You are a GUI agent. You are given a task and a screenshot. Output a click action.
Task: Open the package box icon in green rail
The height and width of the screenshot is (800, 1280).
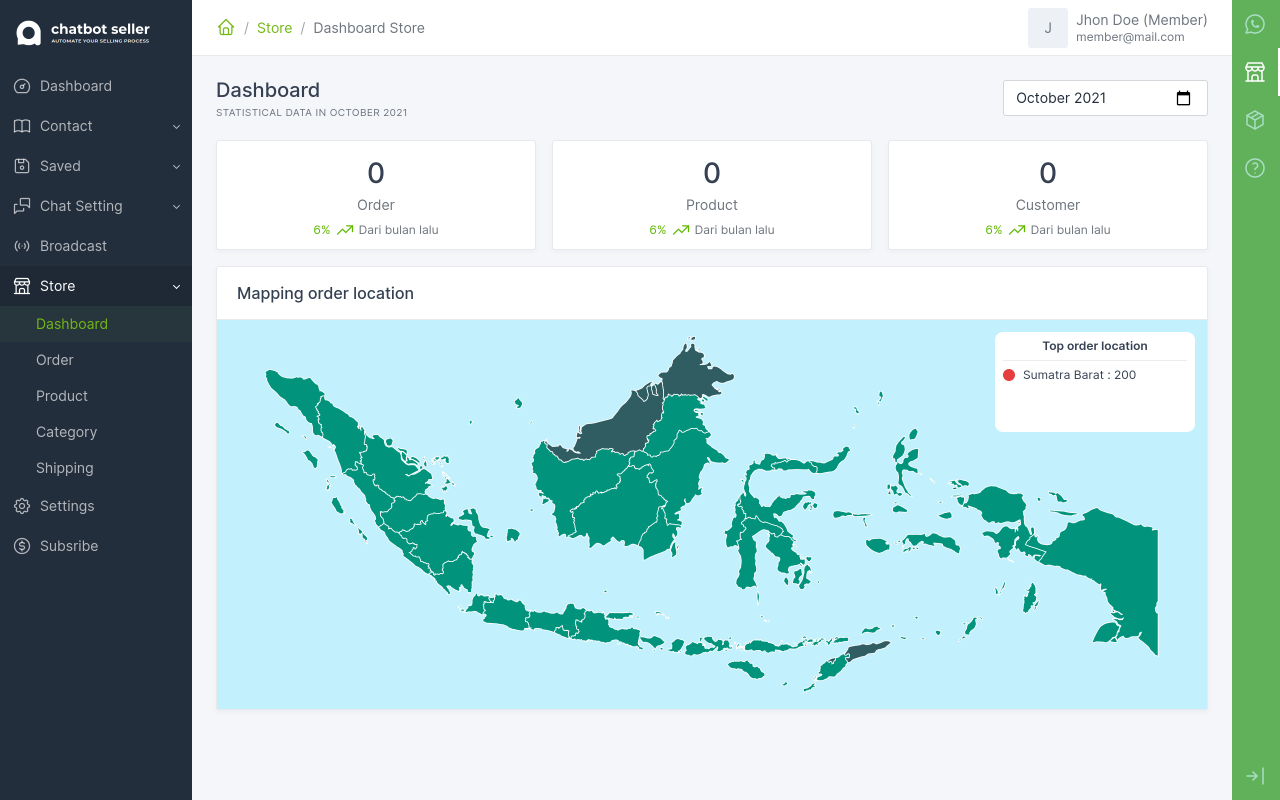point(1255,120)
